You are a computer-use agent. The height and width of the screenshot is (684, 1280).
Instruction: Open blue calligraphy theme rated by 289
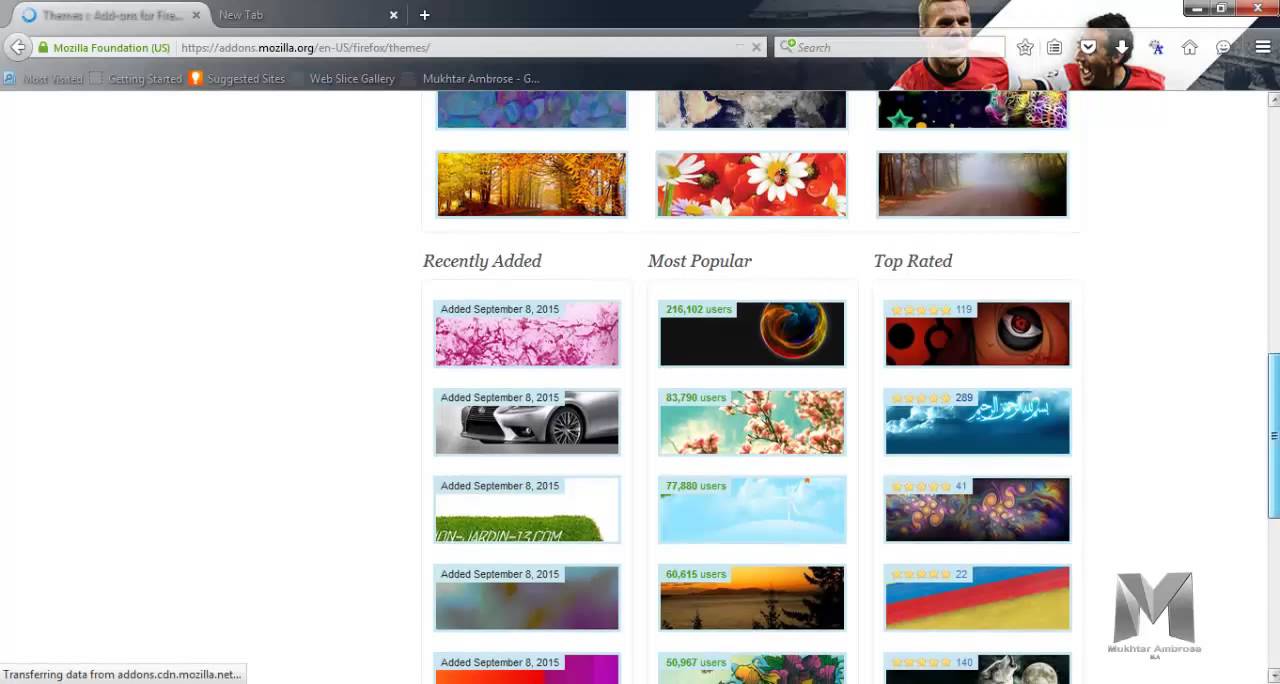[x=977, y=422]
